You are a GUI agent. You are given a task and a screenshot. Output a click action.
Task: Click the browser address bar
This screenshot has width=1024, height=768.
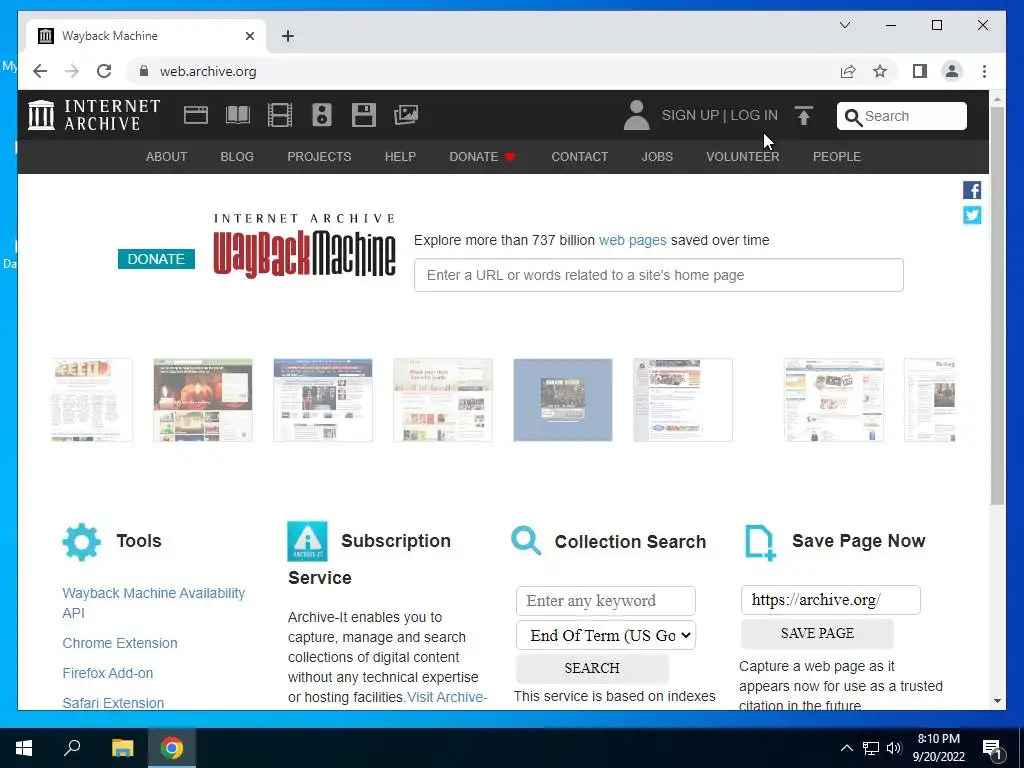point(483,71)
